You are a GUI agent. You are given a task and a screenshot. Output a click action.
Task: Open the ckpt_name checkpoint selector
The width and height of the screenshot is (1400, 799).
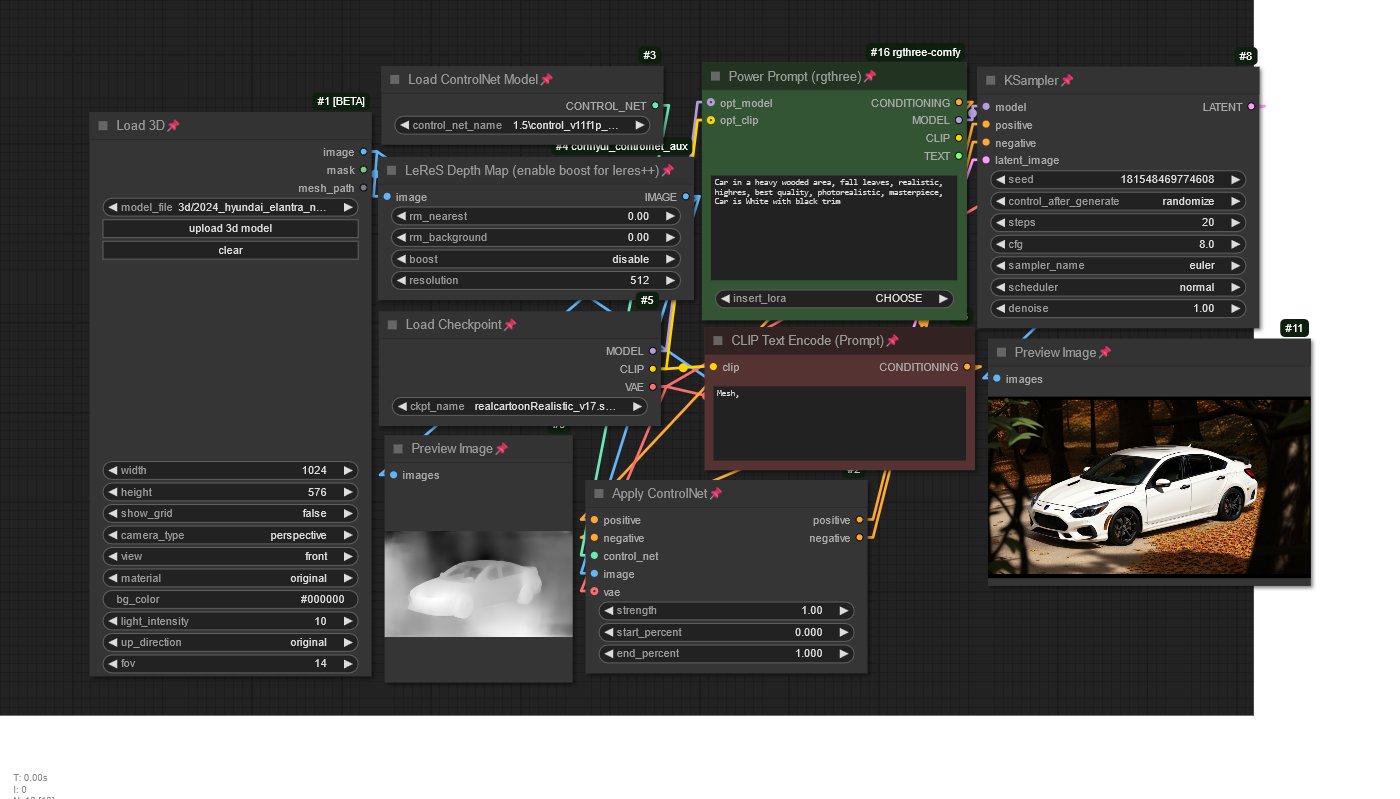click(520, 407)
